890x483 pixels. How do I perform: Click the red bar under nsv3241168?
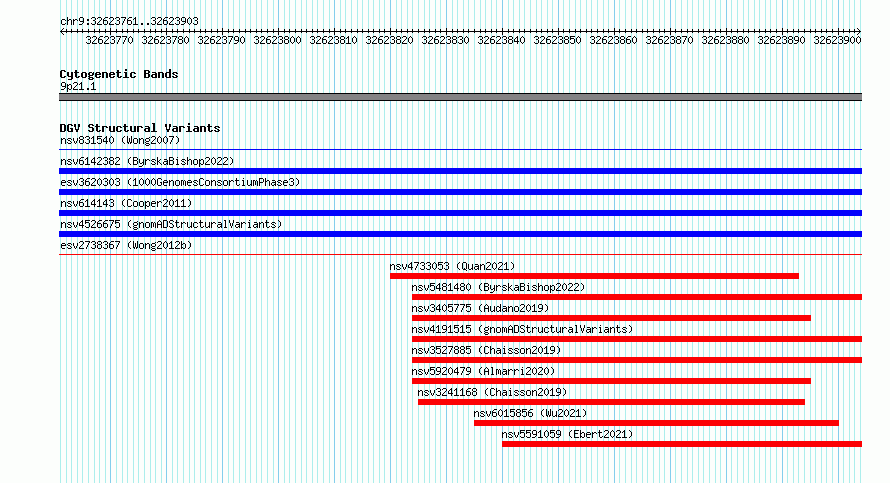(x=611, y=402)
